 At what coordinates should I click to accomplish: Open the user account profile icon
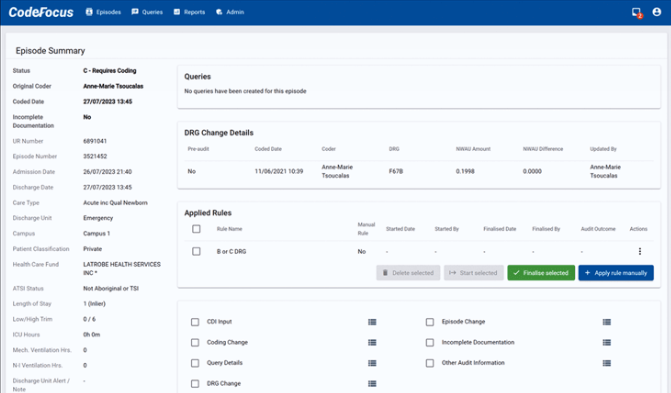(656, 12)
